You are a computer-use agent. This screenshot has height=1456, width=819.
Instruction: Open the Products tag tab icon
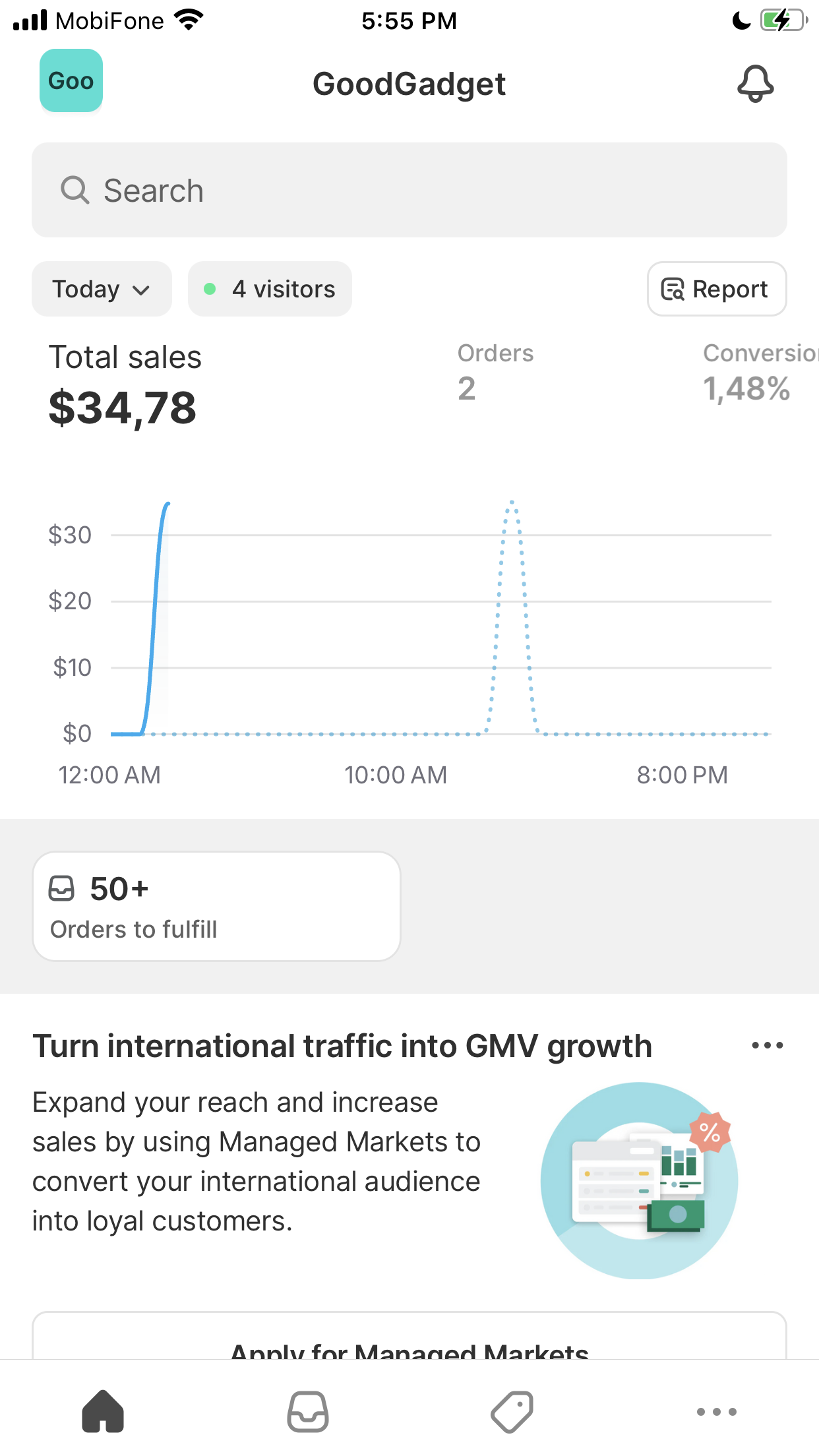tap(512, 1411)
